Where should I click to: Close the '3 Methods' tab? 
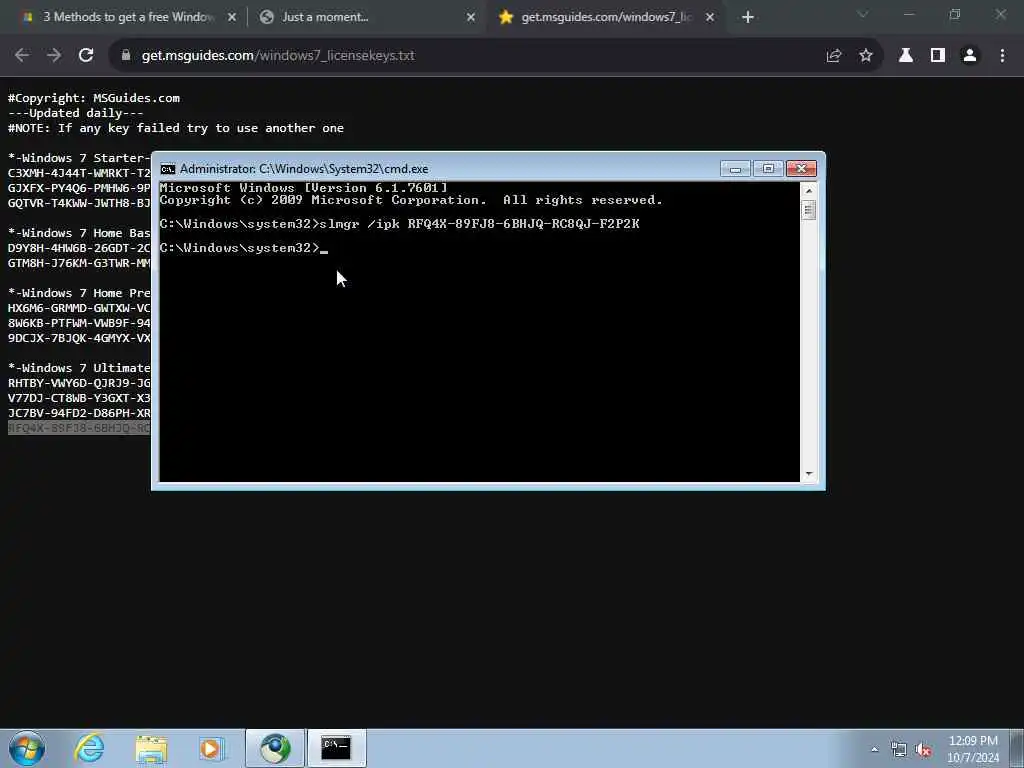point(232,17)
